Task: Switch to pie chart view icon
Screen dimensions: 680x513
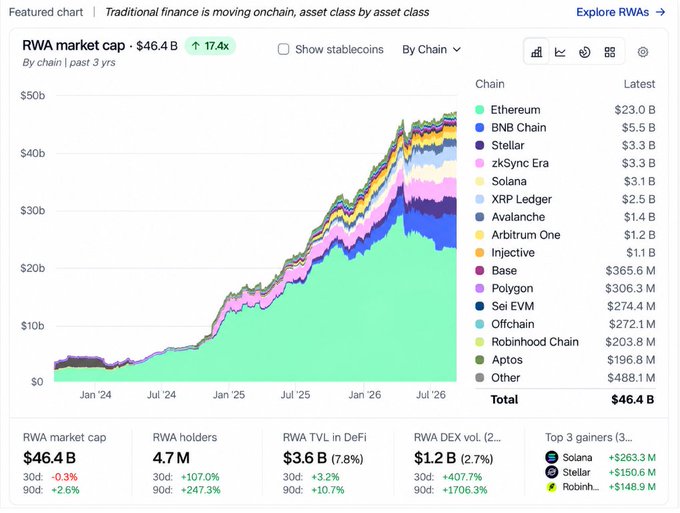Action: [585, 52]
